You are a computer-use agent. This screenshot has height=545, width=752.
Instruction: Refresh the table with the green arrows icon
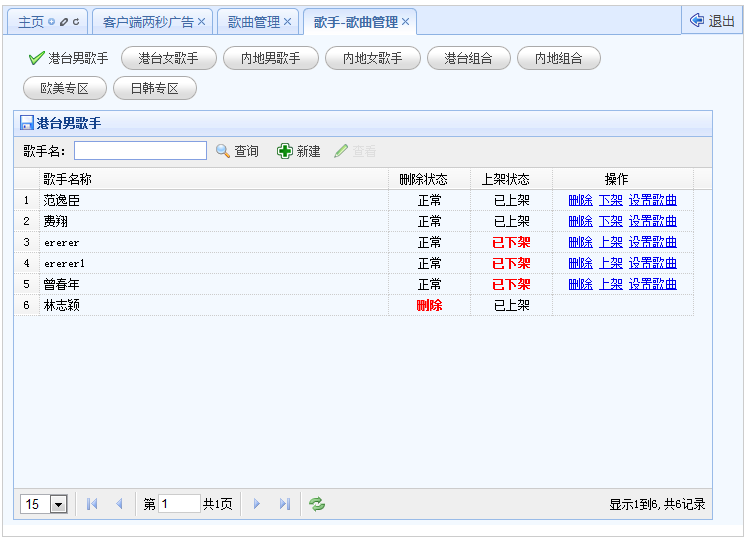pos(317,504)
